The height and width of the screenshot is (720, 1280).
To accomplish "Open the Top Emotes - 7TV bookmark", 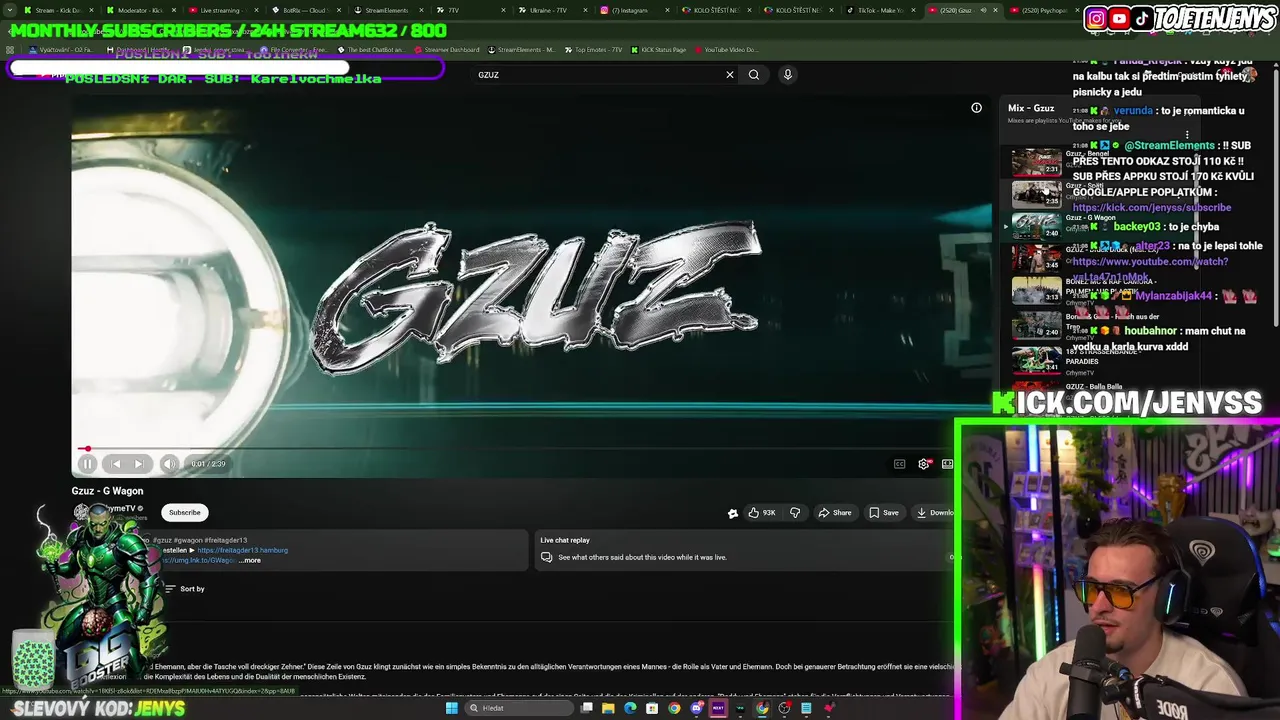I will click(x=593, y=49).
